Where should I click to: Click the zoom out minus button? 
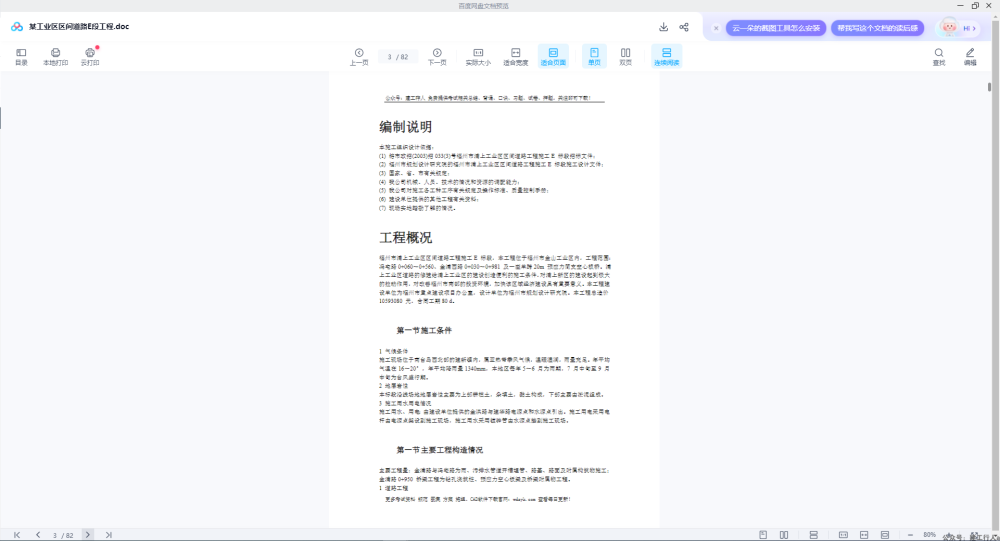[910, 535]
